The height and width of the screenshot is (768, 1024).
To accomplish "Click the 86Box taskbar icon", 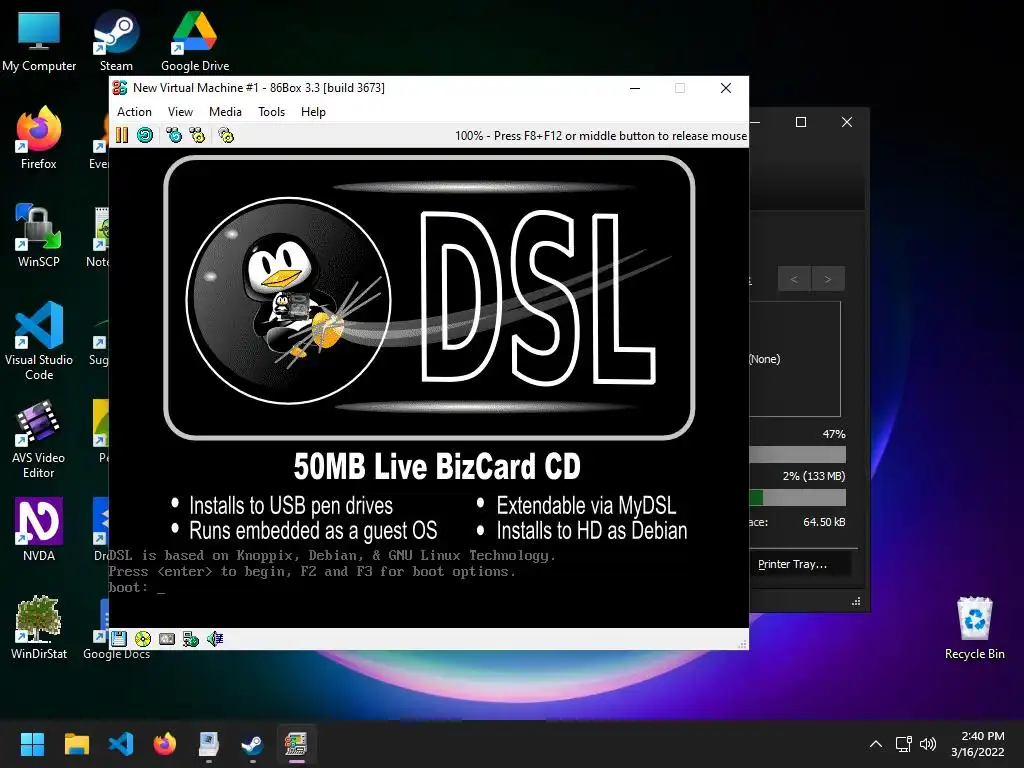I will coord(296,744).
